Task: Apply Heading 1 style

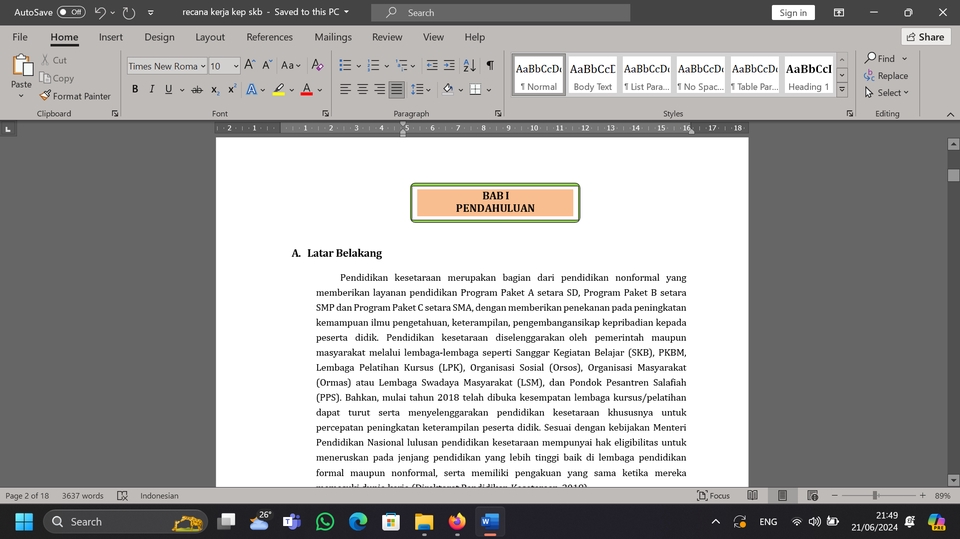Action: [808, 75]
